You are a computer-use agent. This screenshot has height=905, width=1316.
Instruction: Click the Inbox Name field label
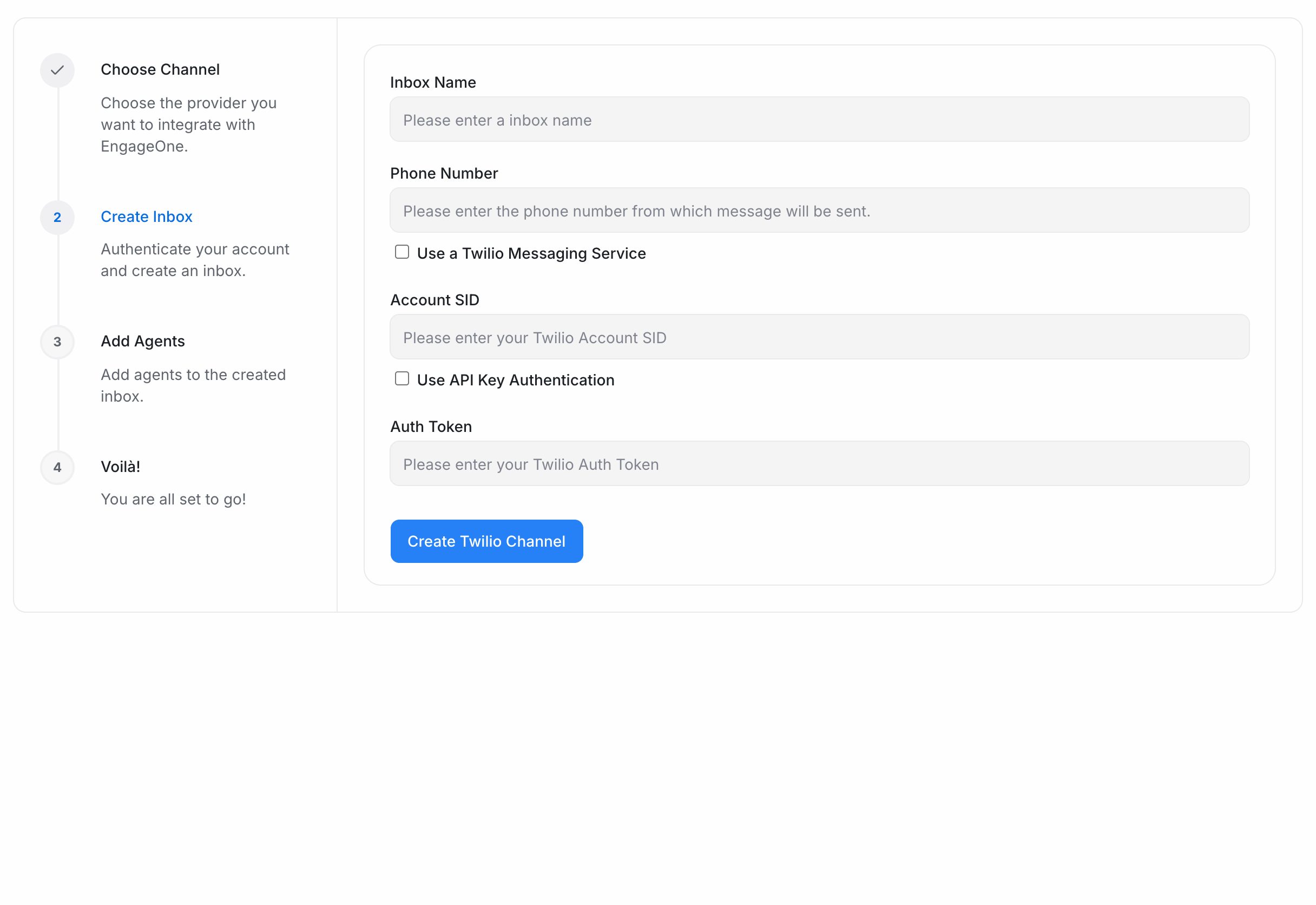433,82
